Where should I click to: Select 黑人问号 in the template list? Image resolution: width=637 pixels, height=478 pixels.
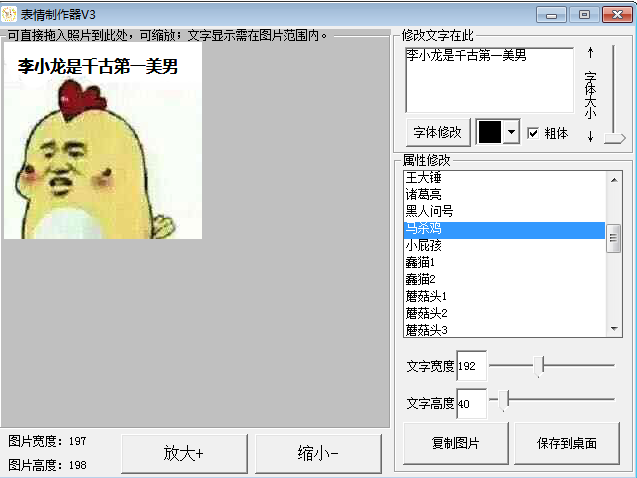pos(505,211)
